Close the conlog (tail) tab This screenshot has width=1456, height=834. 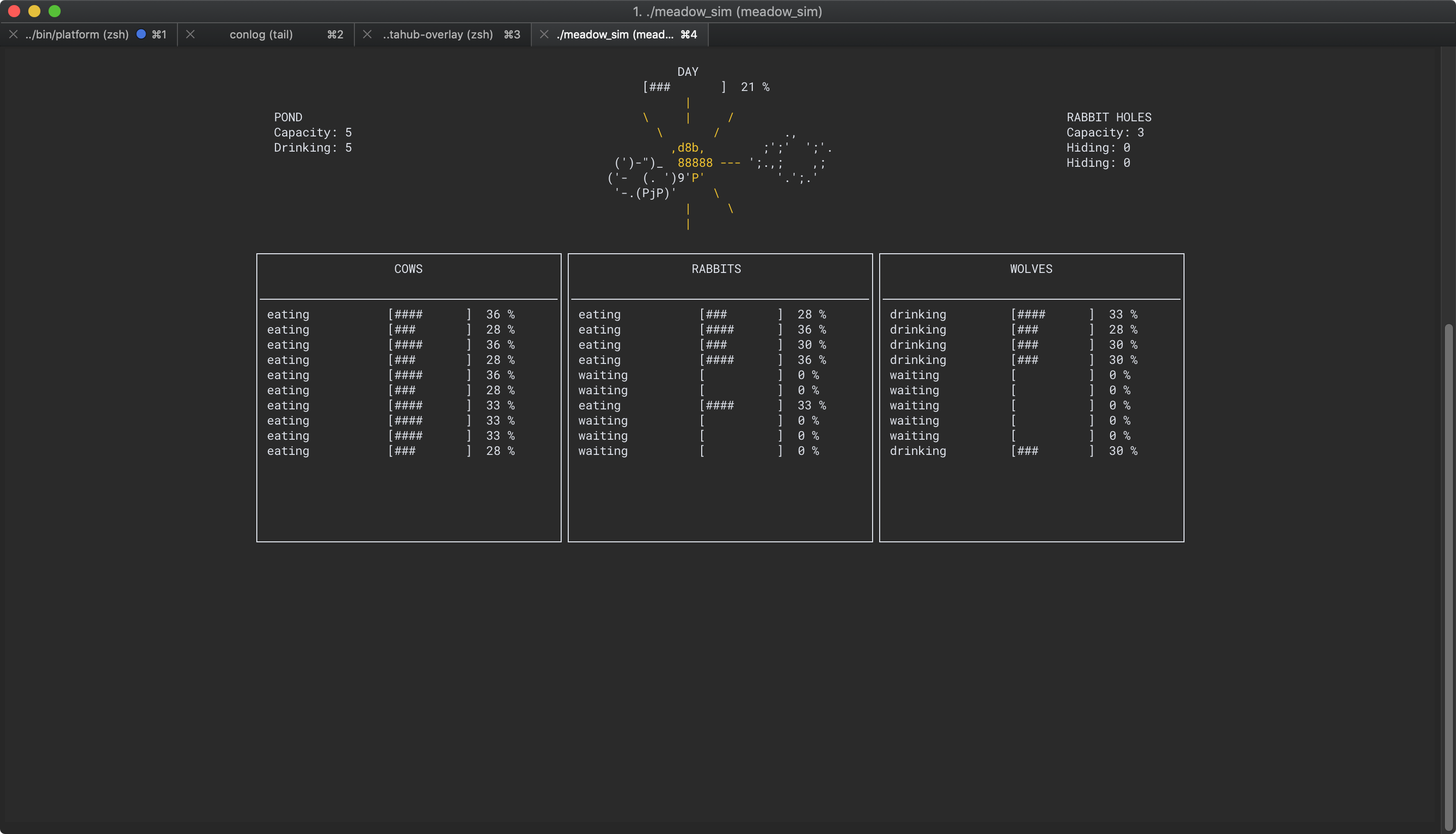[191, 34]
